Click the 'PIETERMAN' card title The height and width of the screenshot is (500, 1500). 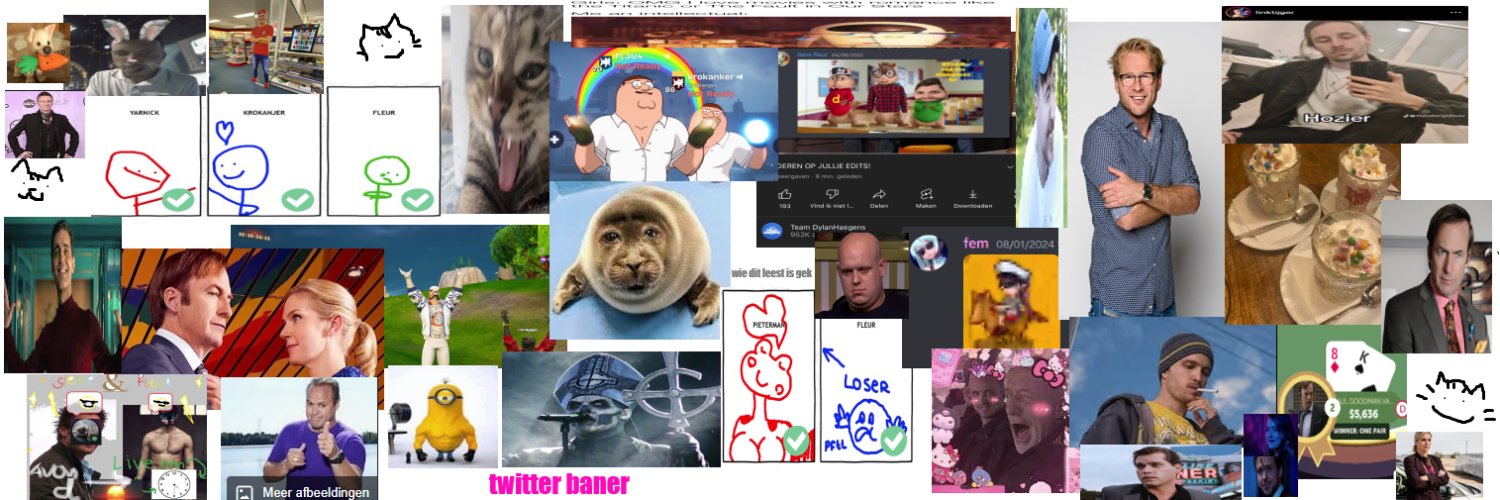(768, 324)
